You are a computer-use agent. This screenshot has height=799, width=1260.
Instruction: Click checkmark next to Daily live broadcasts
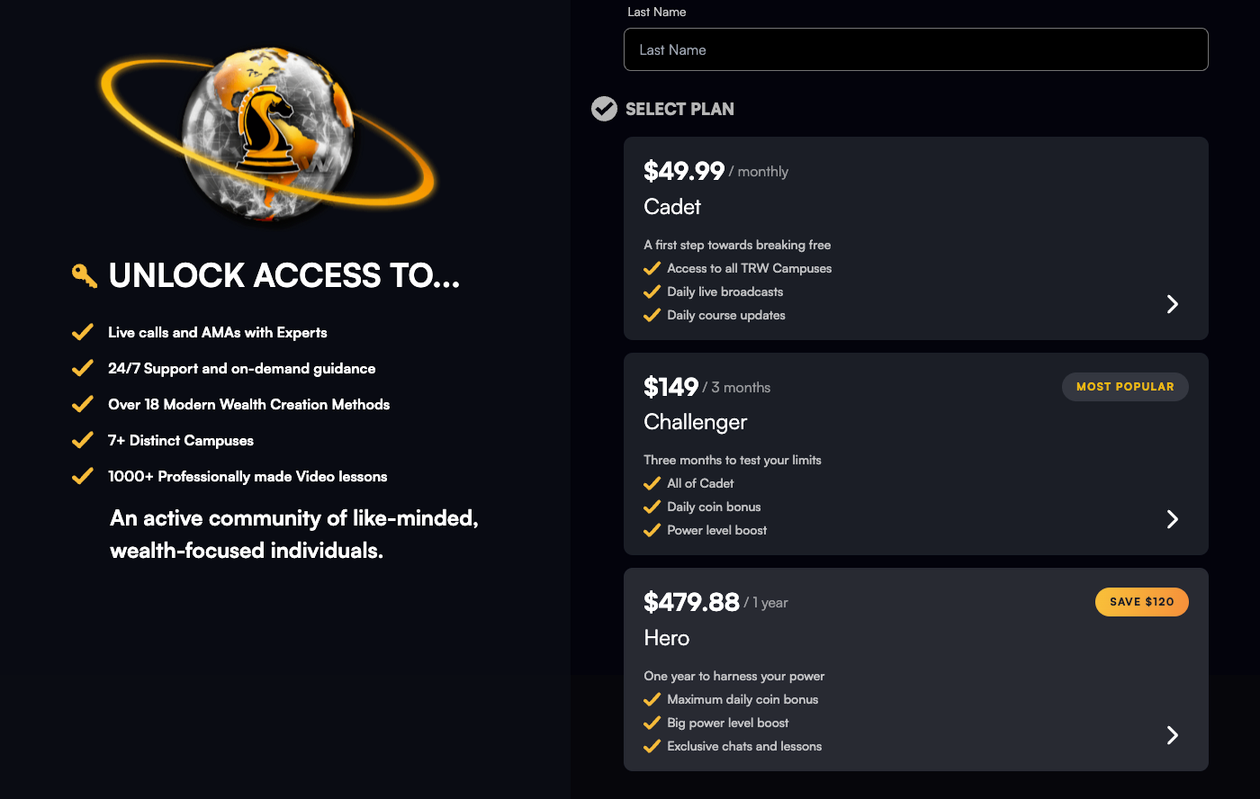click(x=652, y=292)
